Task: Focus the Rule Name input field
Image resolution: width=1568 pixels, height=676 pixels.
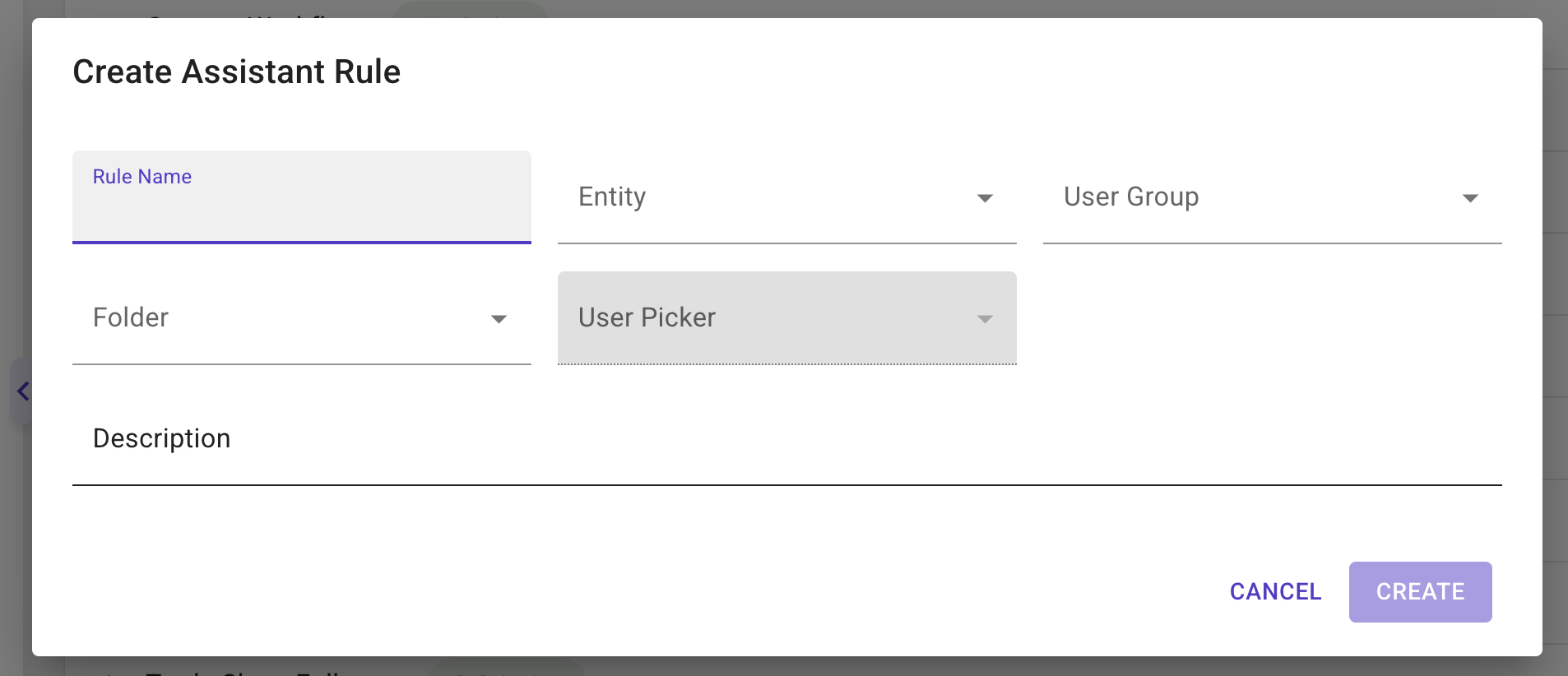Action: click(301, 211)
